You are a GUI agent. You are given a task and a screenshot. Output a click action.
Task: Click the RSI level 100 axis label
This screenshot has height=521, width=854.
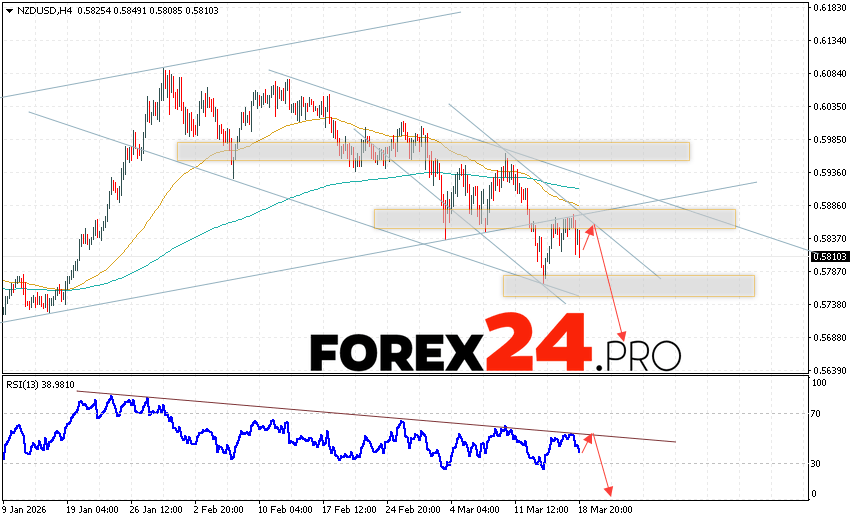819,383
